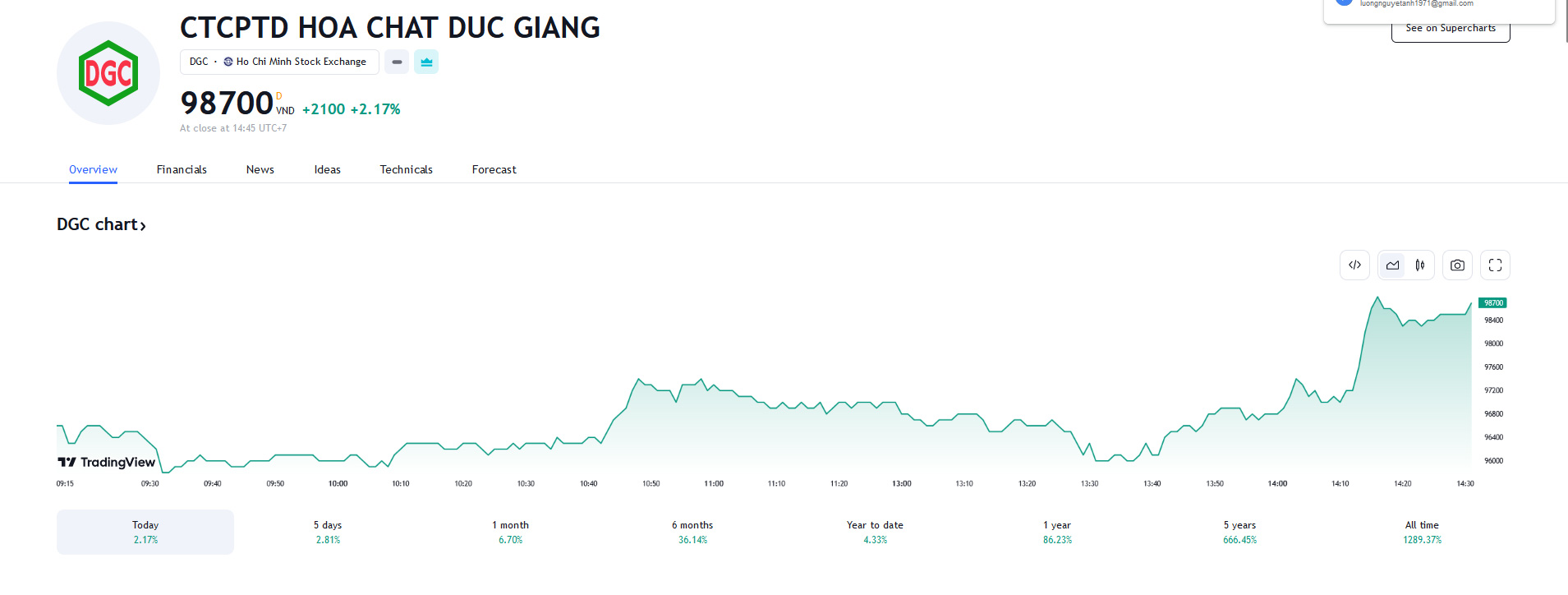
Task: Go to the Forecast tab
Action: click(494, 169)
